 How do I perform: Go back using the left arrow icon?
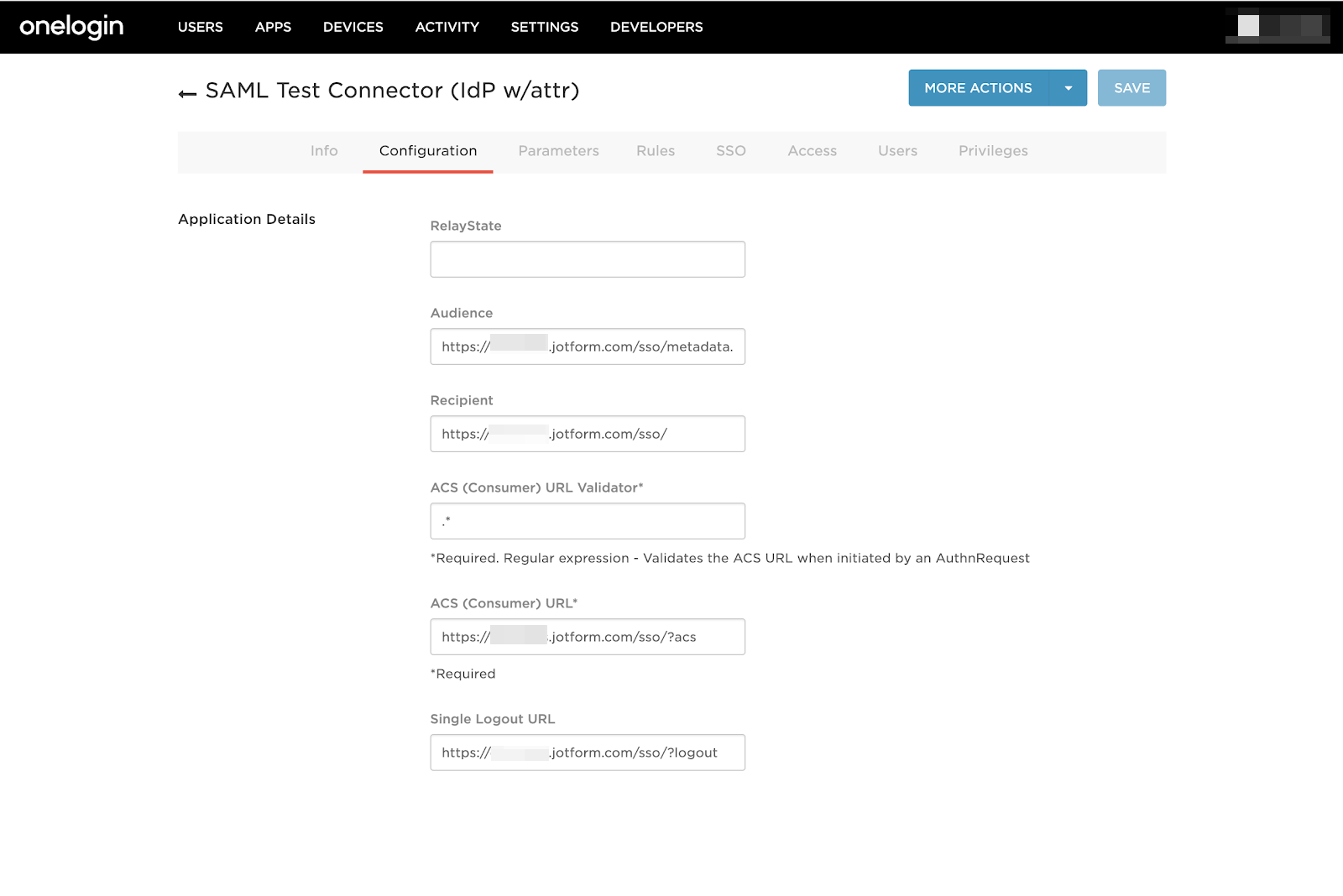[x=187, y=93]
